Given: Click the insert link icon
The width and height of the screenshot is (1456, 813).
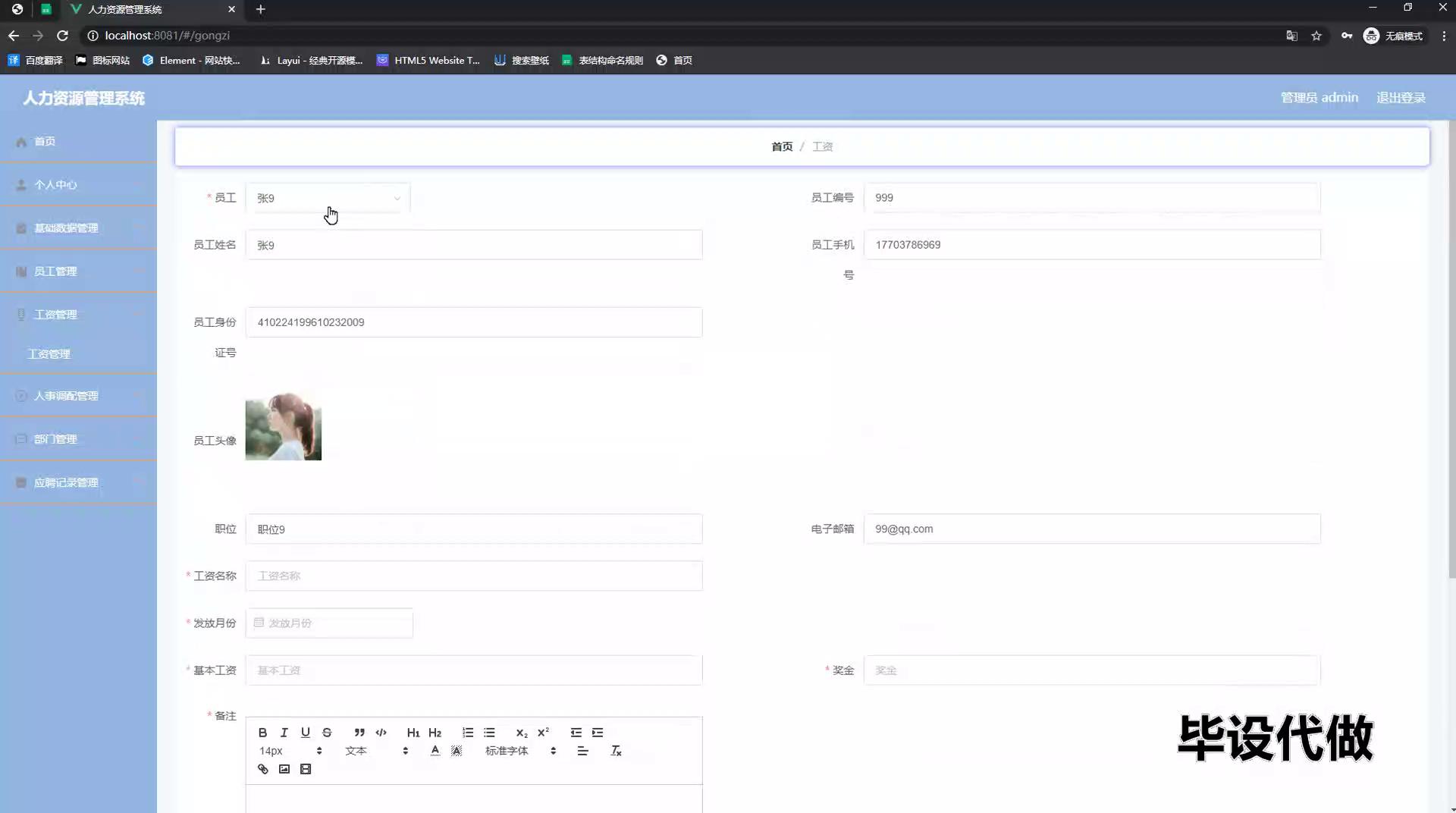Looking at the screenshot, I should [263, 769].
